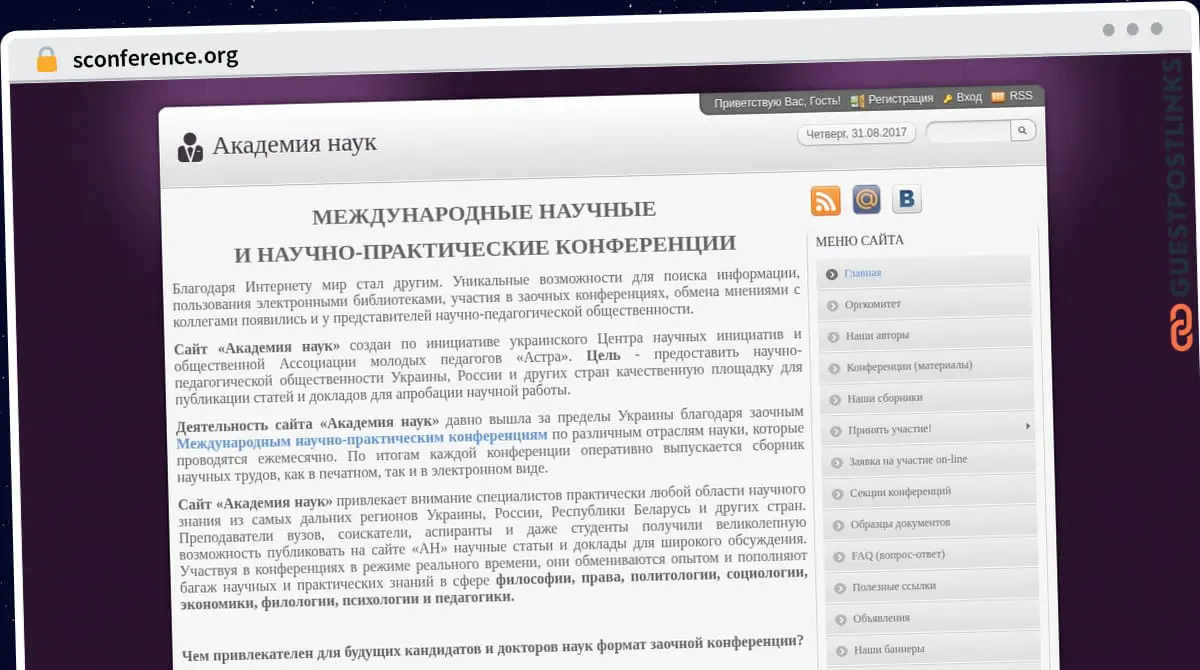This screenshot has height=670, width=1200.
Task: Click the orange RSS feed icon
Action: tap(825, 200)
